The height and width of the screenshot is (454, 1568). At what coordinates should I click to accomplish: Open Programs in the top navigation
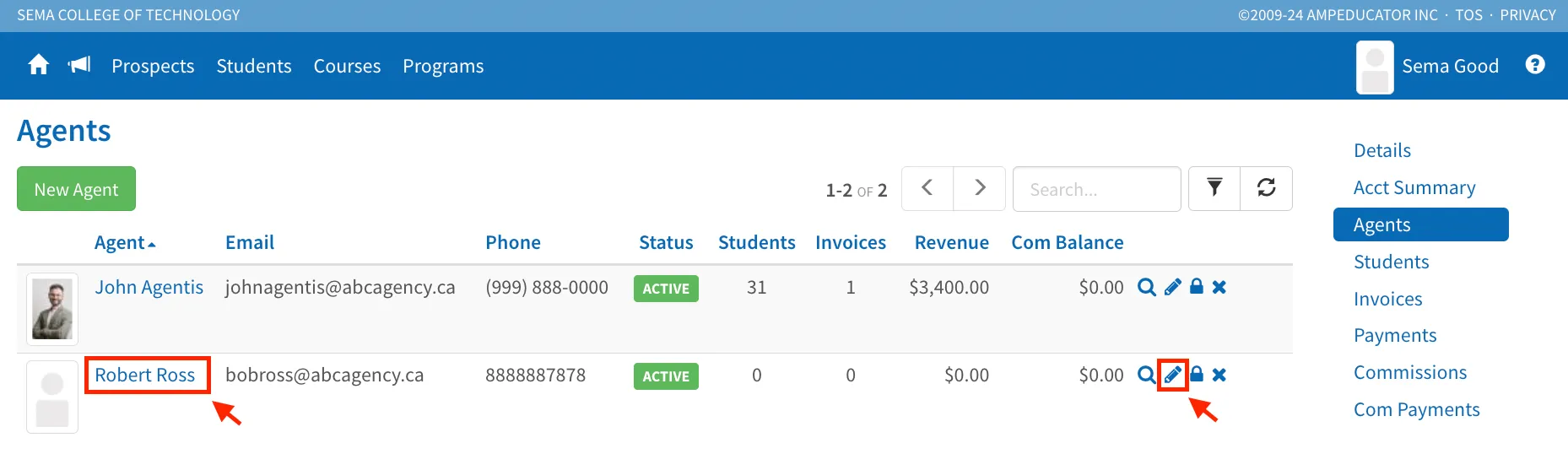click(443, 66)
